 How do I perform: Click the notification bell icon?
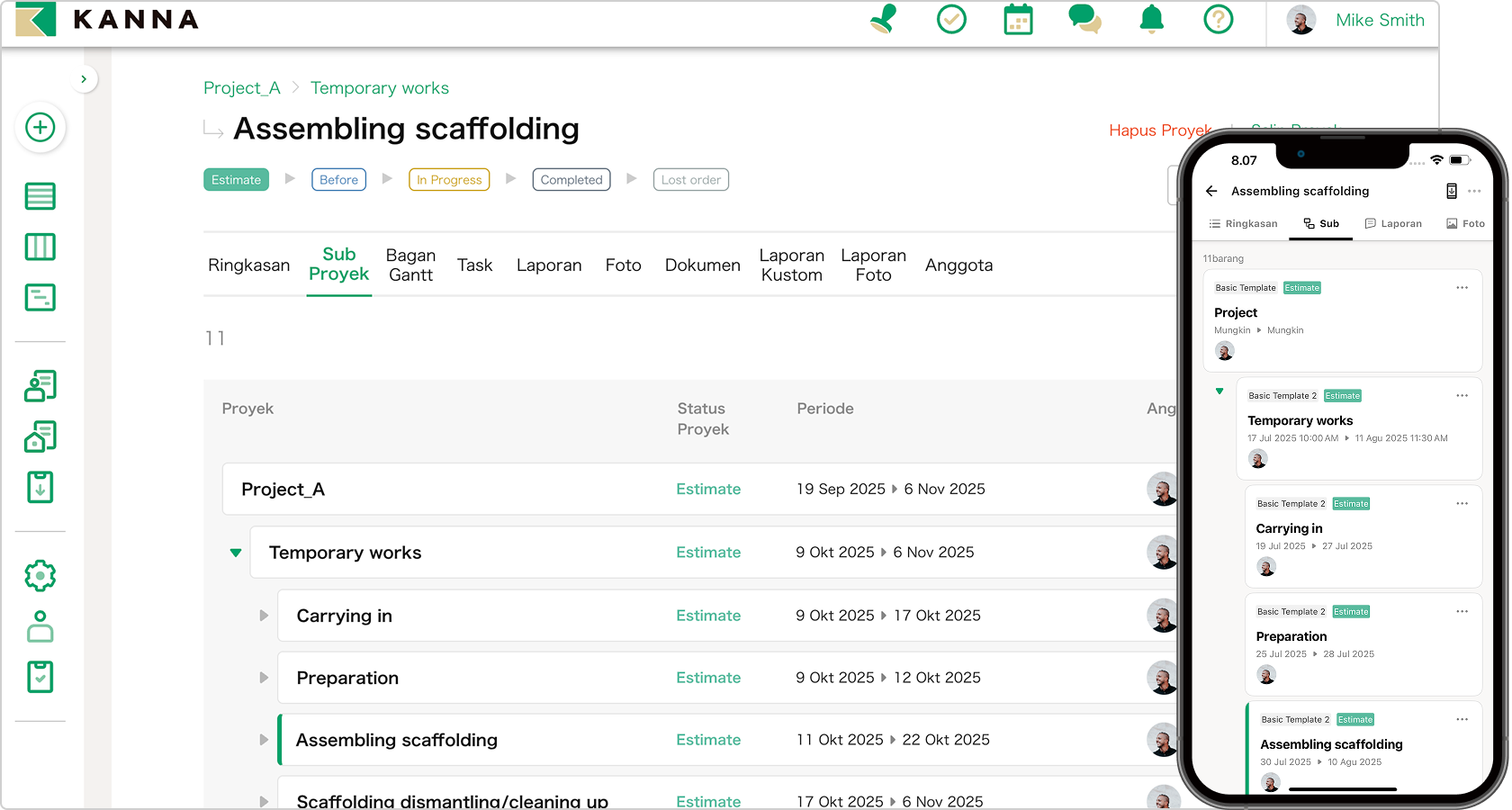click(x=1151, y=20)
